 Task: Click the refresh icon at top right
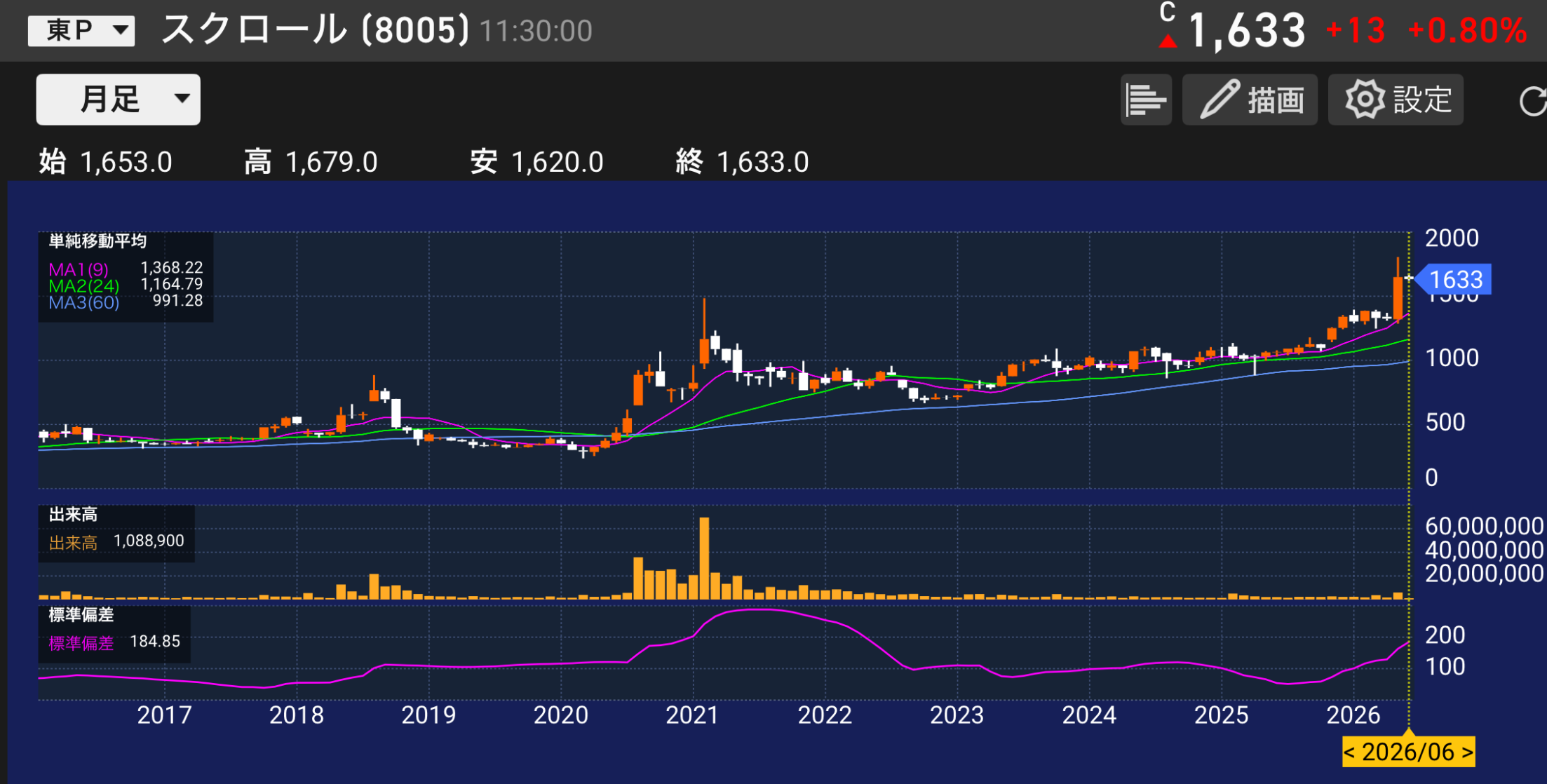(1533, 101)
